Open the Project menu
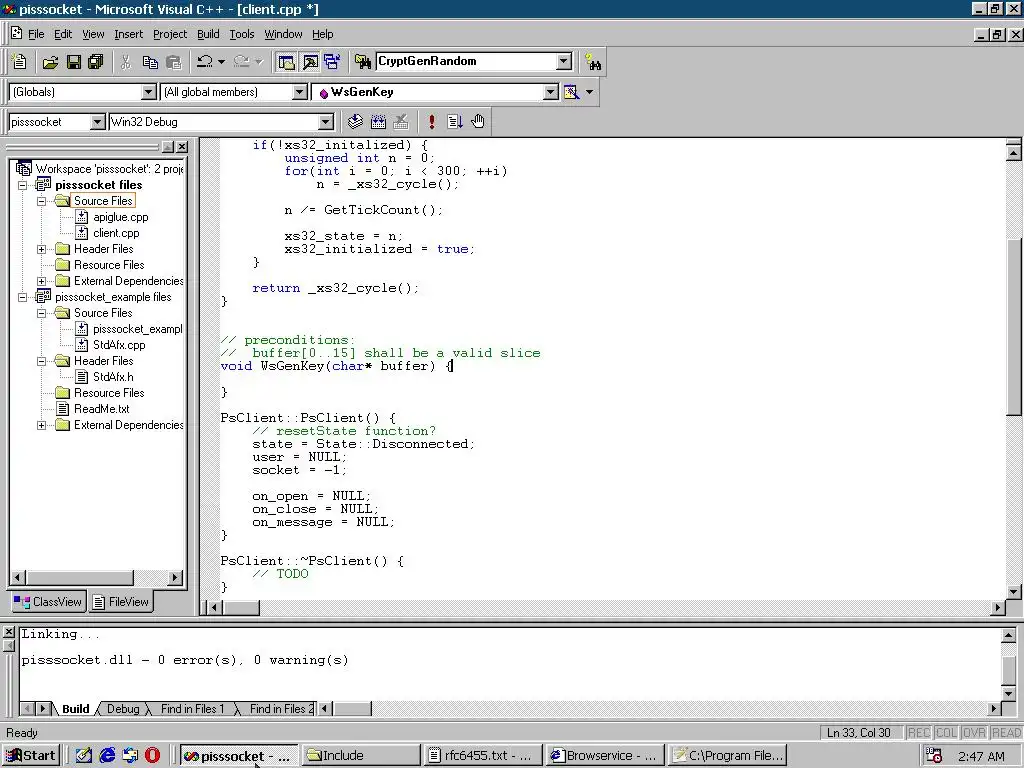This screenshot has height=768, width=1024. [170, 34]
